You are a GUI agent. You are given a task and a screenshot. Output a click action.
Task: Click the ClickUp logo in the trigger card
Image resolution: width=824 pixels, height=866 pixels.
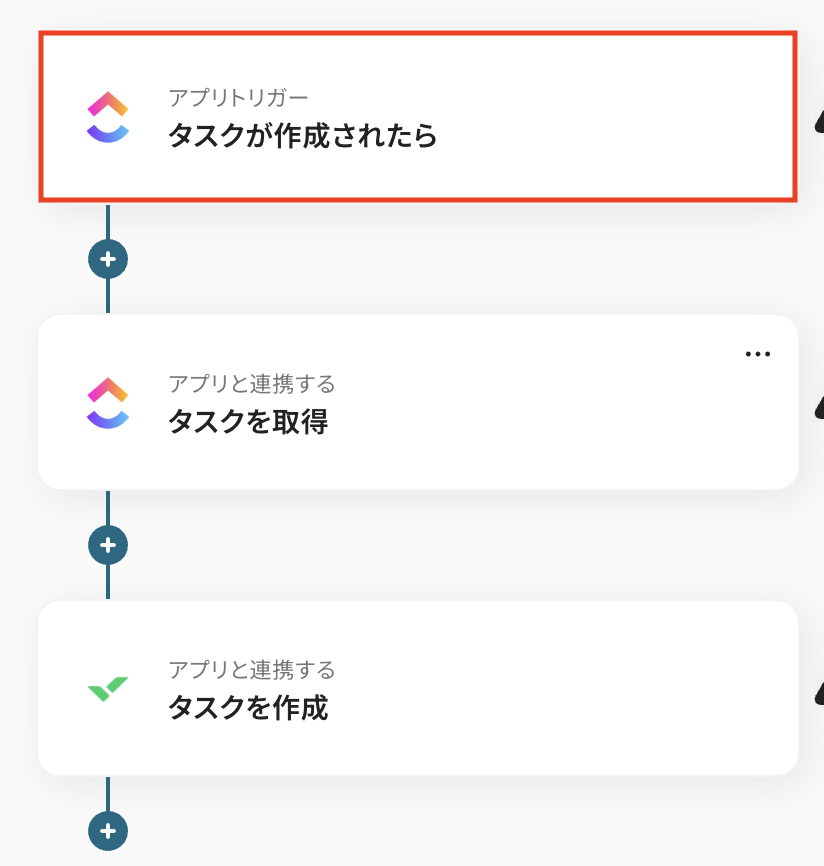[108, 117]
